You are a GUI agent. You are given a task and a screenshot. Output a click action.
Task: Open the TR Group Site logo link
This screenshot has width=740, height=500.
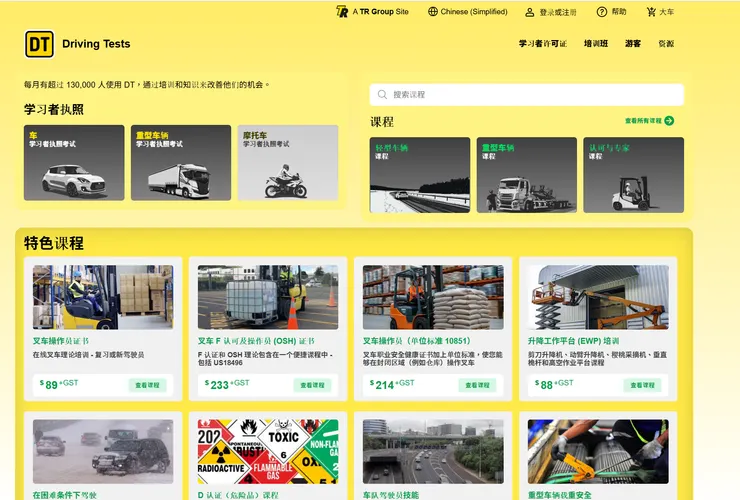click(372, 12)
